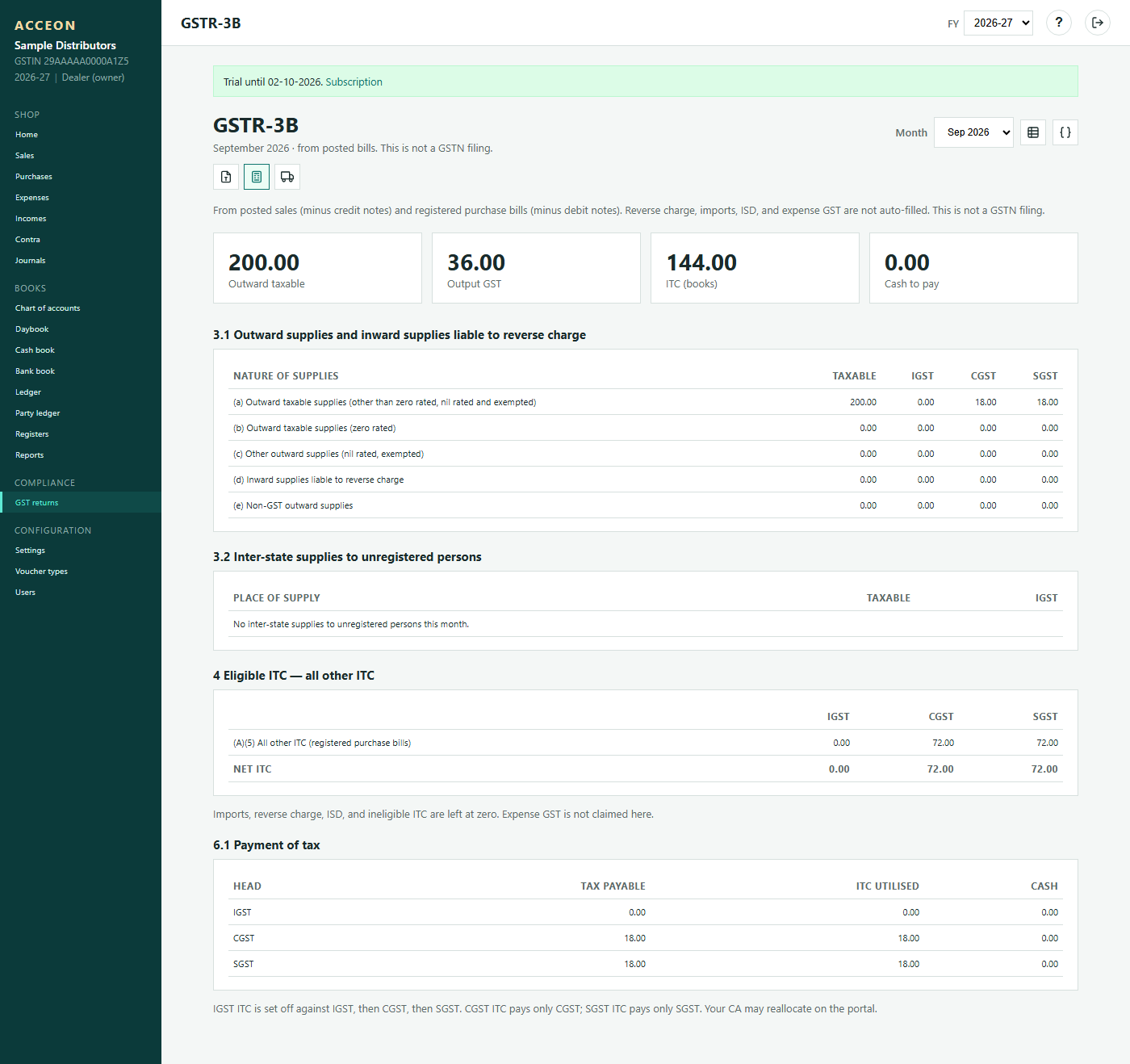Click row (e) Non-GST outward supplies

[646, 505]
